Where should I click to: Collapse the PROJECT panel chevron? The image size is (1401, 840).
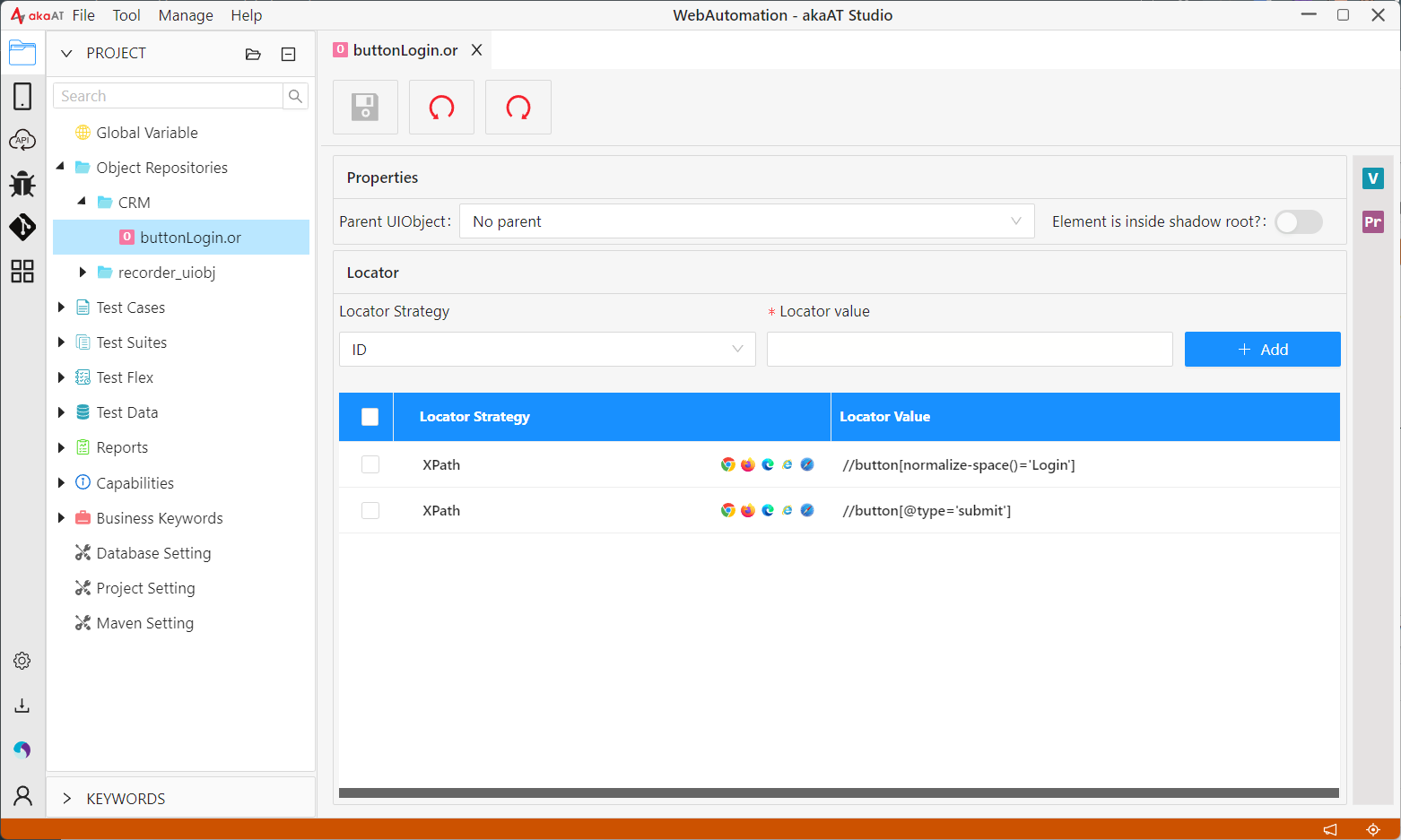66,54
